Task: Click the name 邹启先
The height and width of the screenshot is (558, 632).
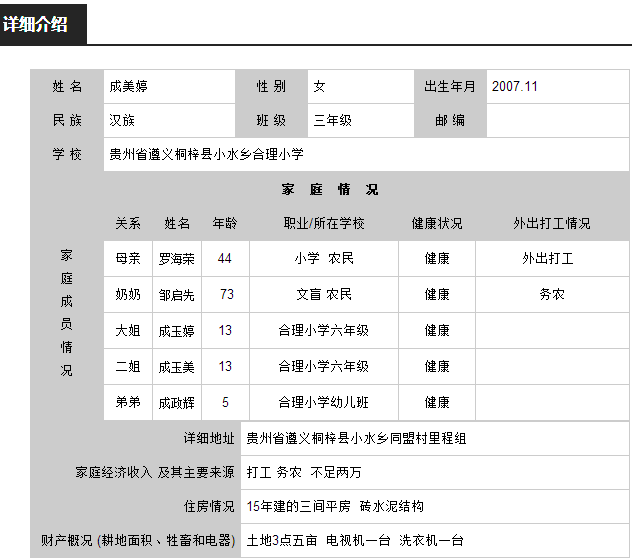Action: pos(177,295)
